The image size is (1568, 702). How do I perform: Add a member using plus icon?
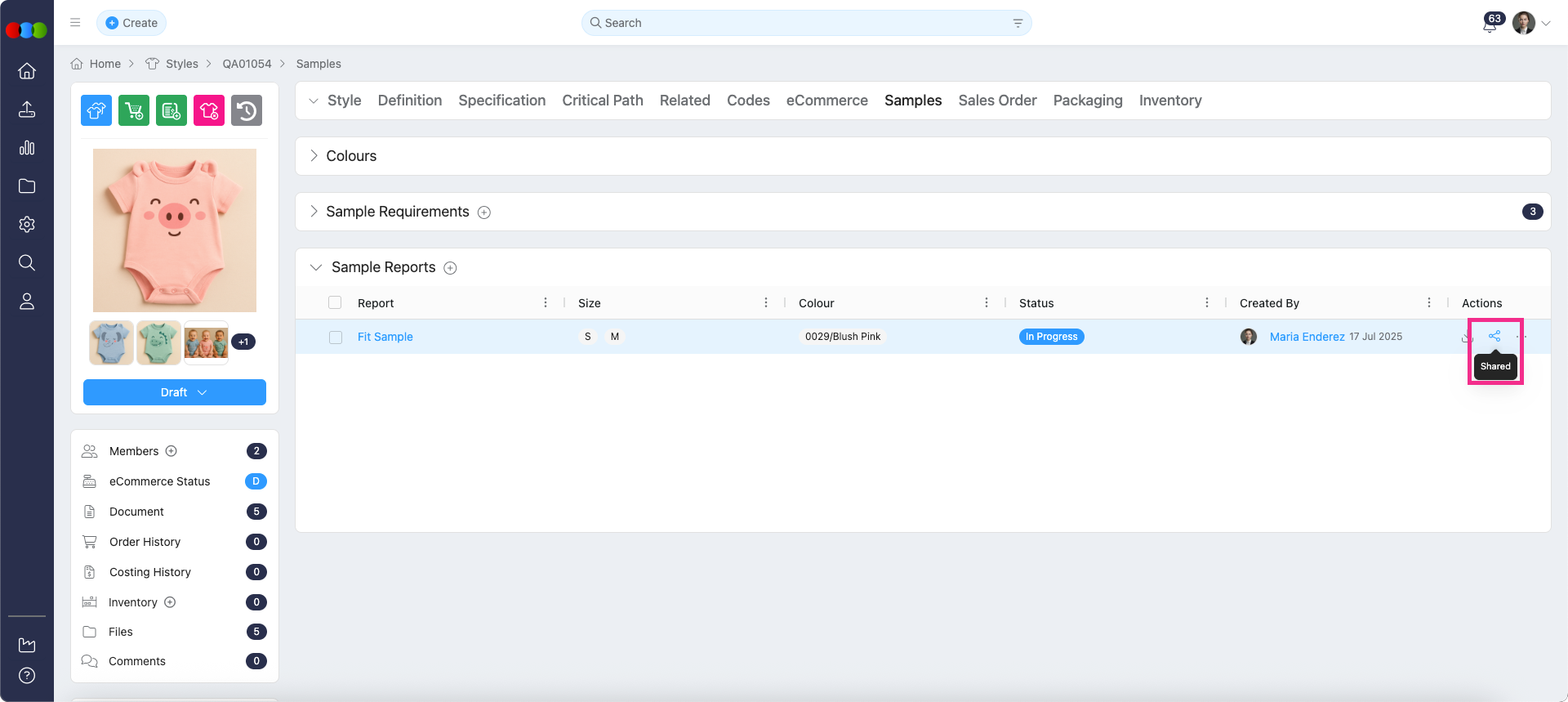click(171, 451)
